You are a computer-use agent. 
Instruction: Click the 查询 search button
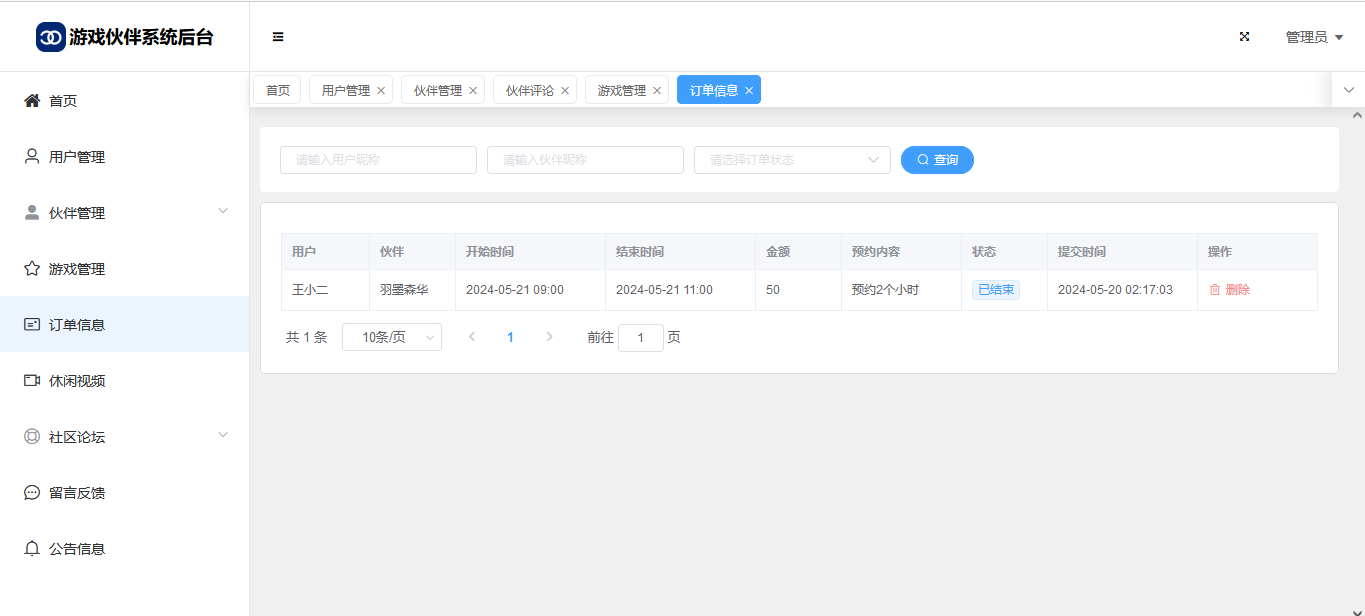[937, 160]
